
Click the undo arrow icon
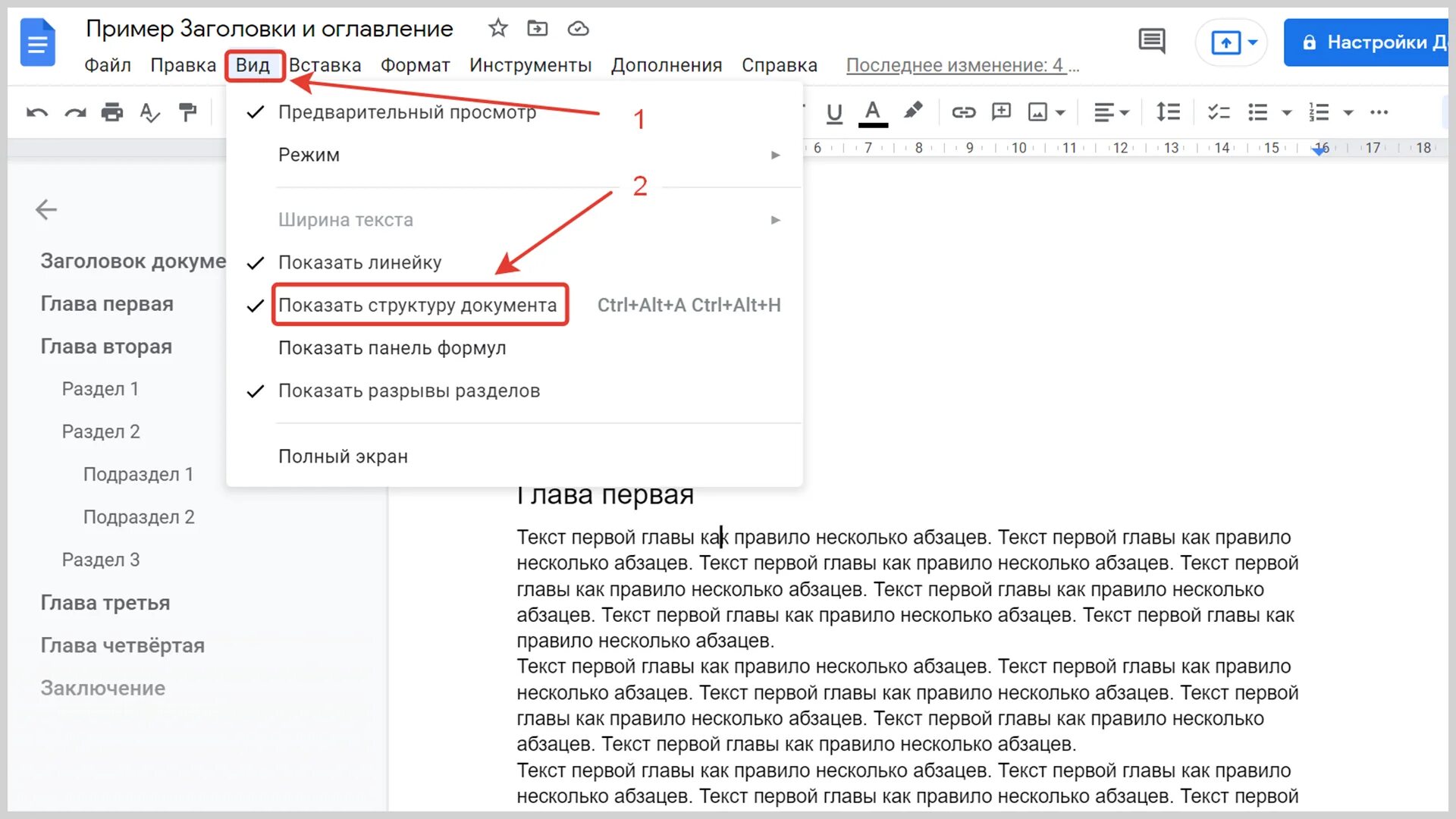click(36, 113)
